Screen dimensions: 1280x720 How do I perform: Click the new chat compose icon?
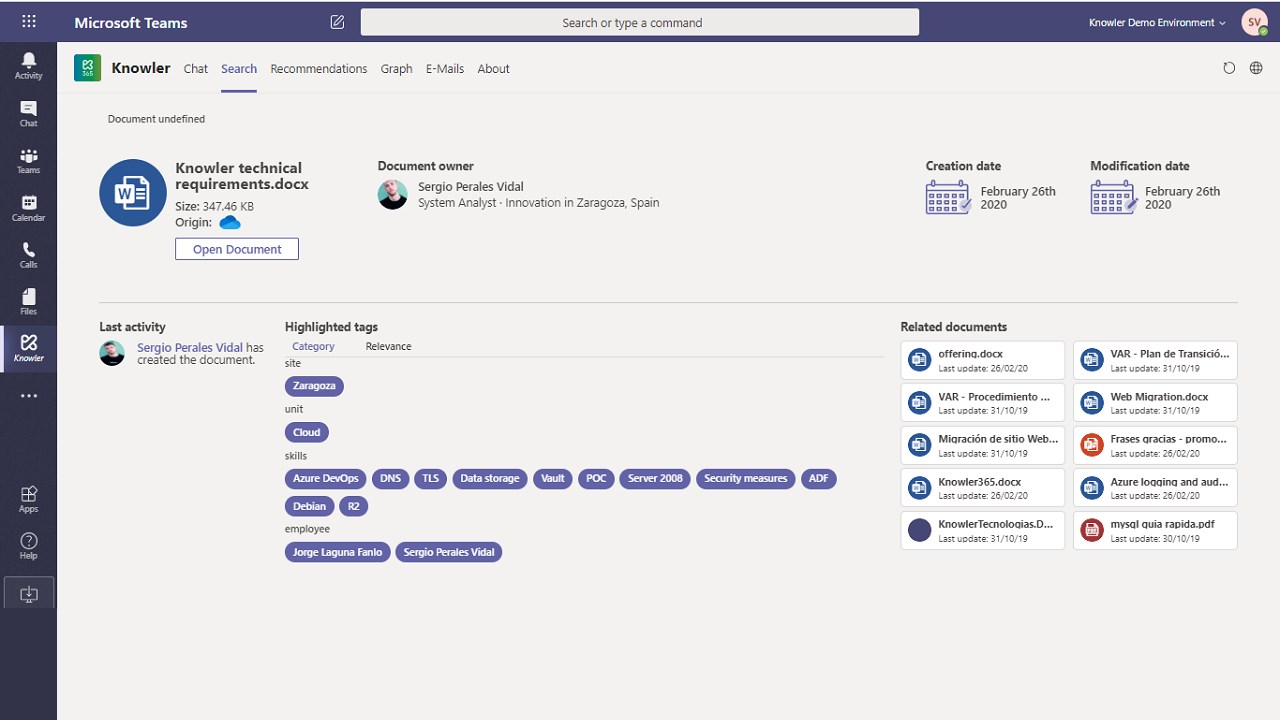(x=337, y=22)
